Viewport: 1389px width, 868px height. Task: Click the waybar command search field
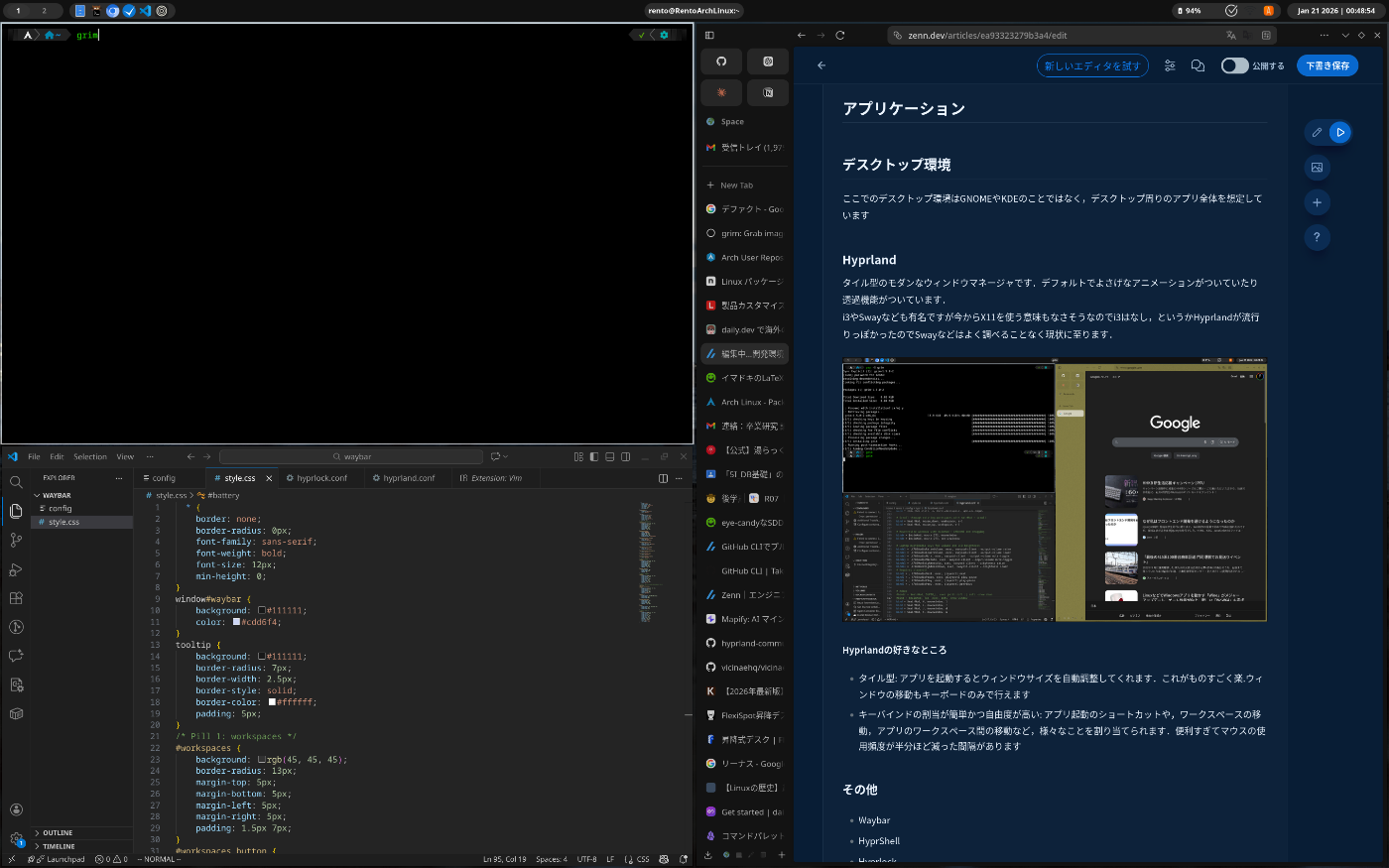point(351,456)
